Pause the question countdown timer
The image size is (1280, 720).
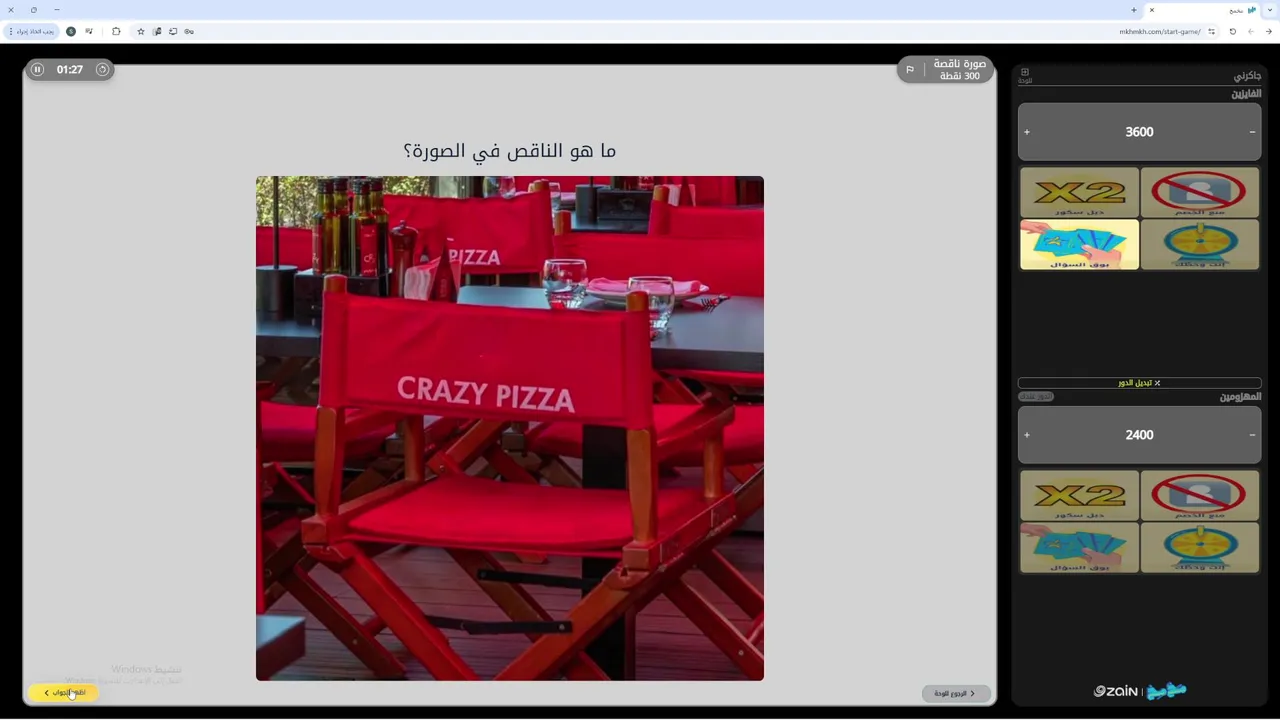37,69
